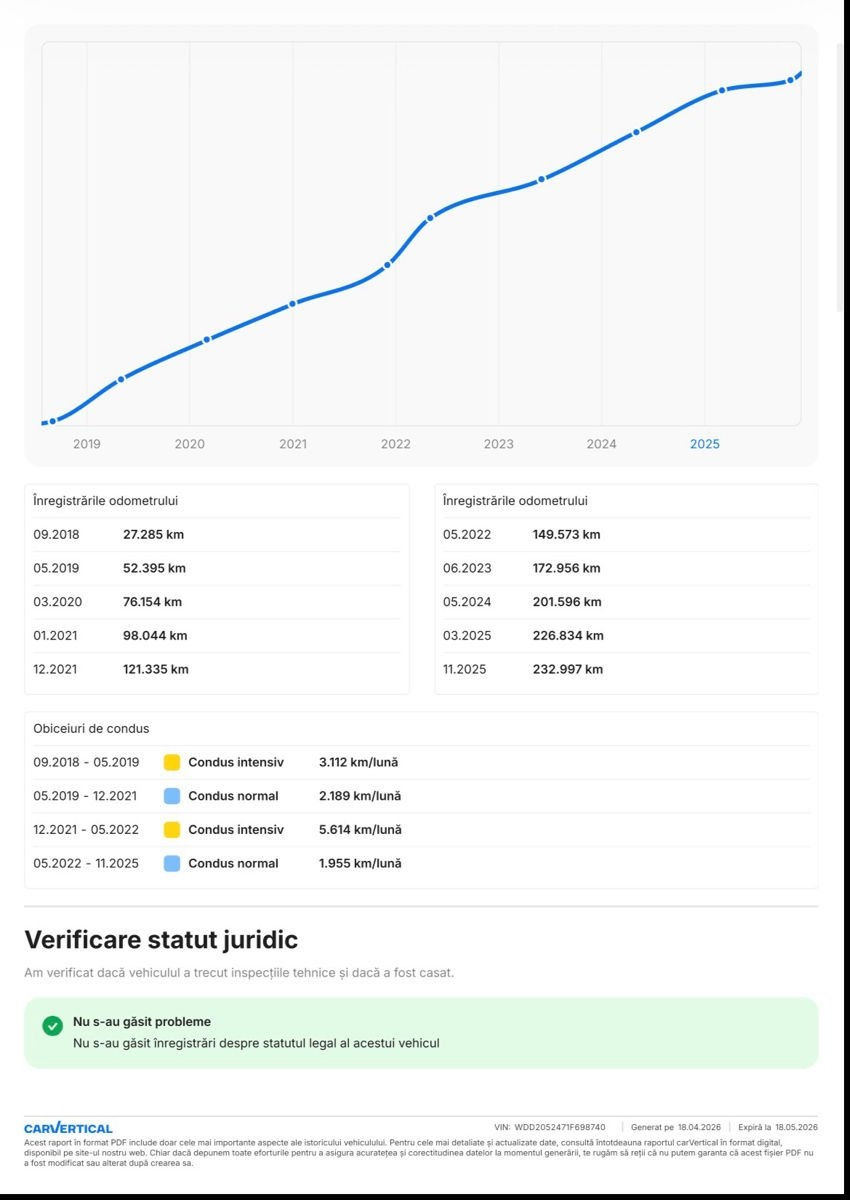This screenshot has width=850, height=1200.
Task: Click the 1.955 km/lună value
Action: 360,863
